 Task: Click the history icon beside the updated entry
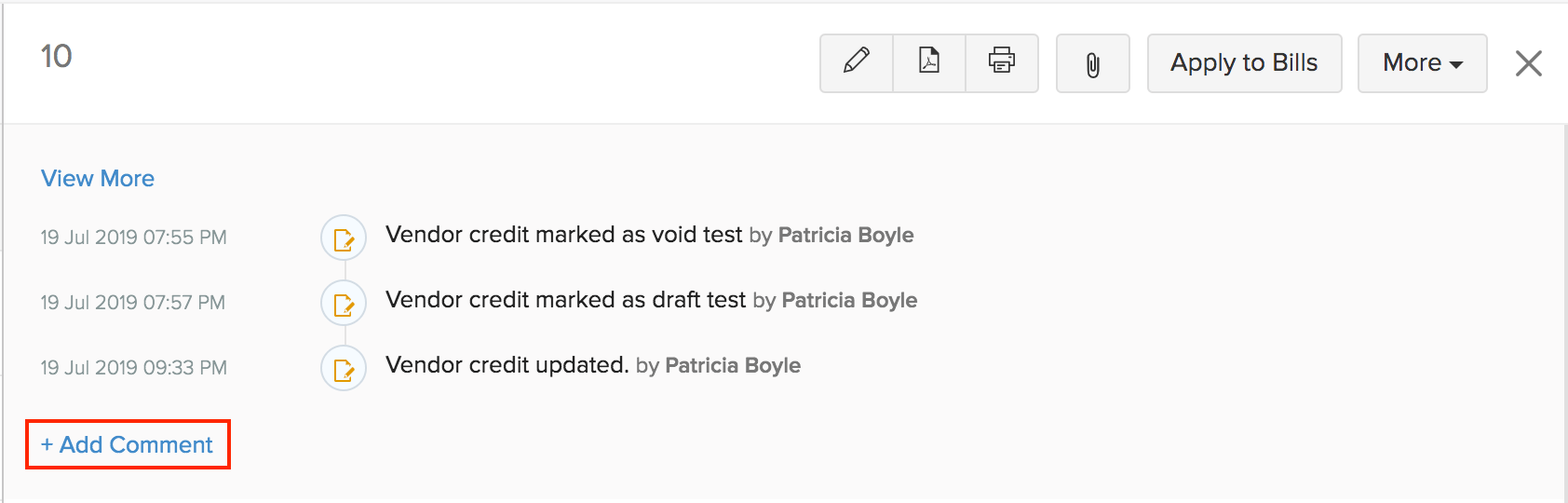(344, 369)
